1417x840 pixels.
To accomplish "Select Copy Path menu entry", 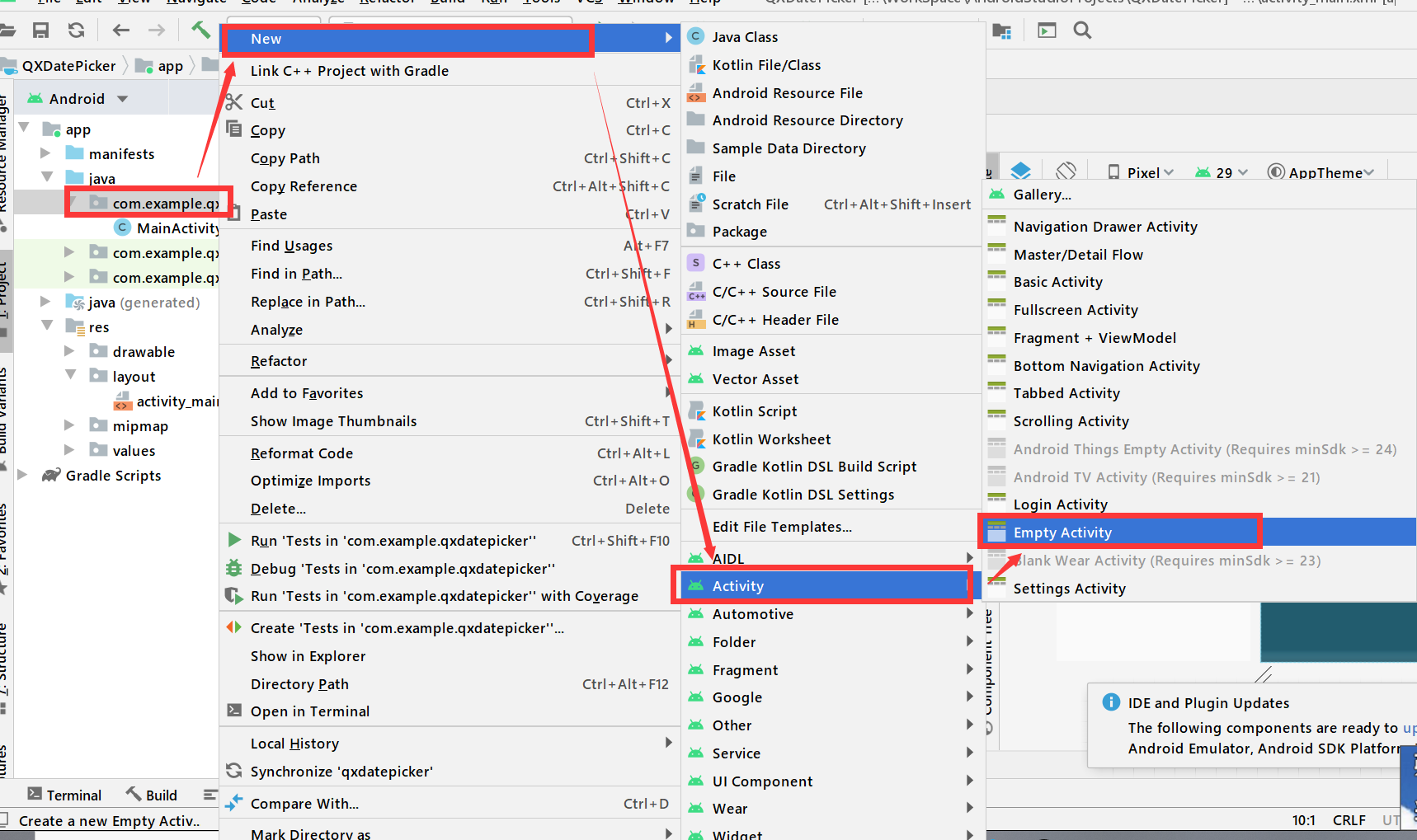I will click(450, 158).
